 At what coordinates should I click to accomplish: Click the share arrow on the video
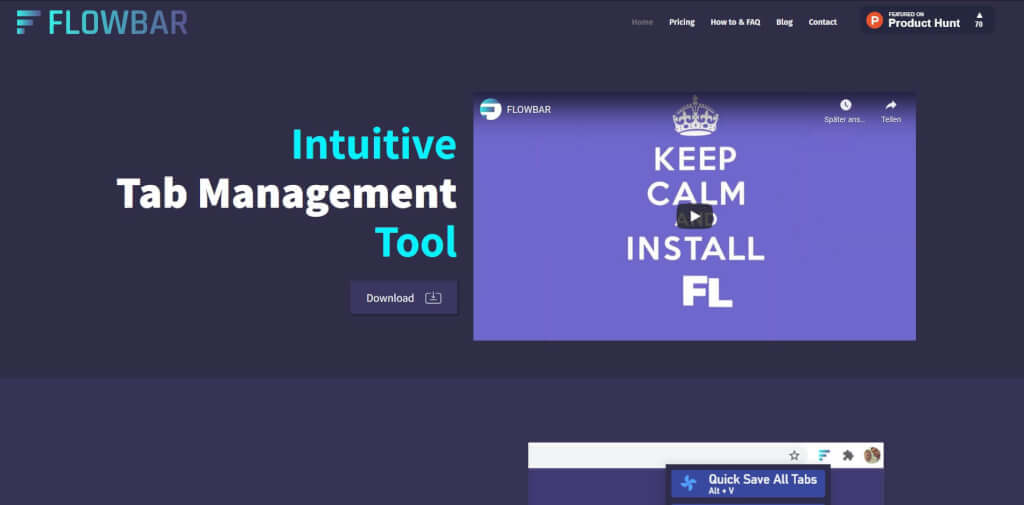click(891, 105)
